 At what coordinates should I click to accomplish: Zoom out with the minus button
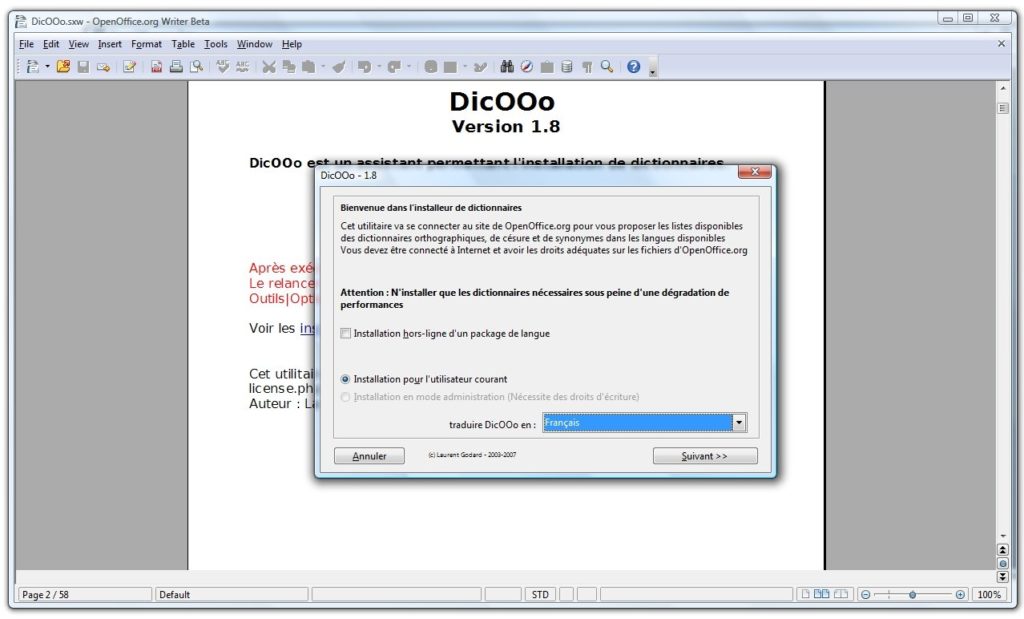(x=866, y=595)
